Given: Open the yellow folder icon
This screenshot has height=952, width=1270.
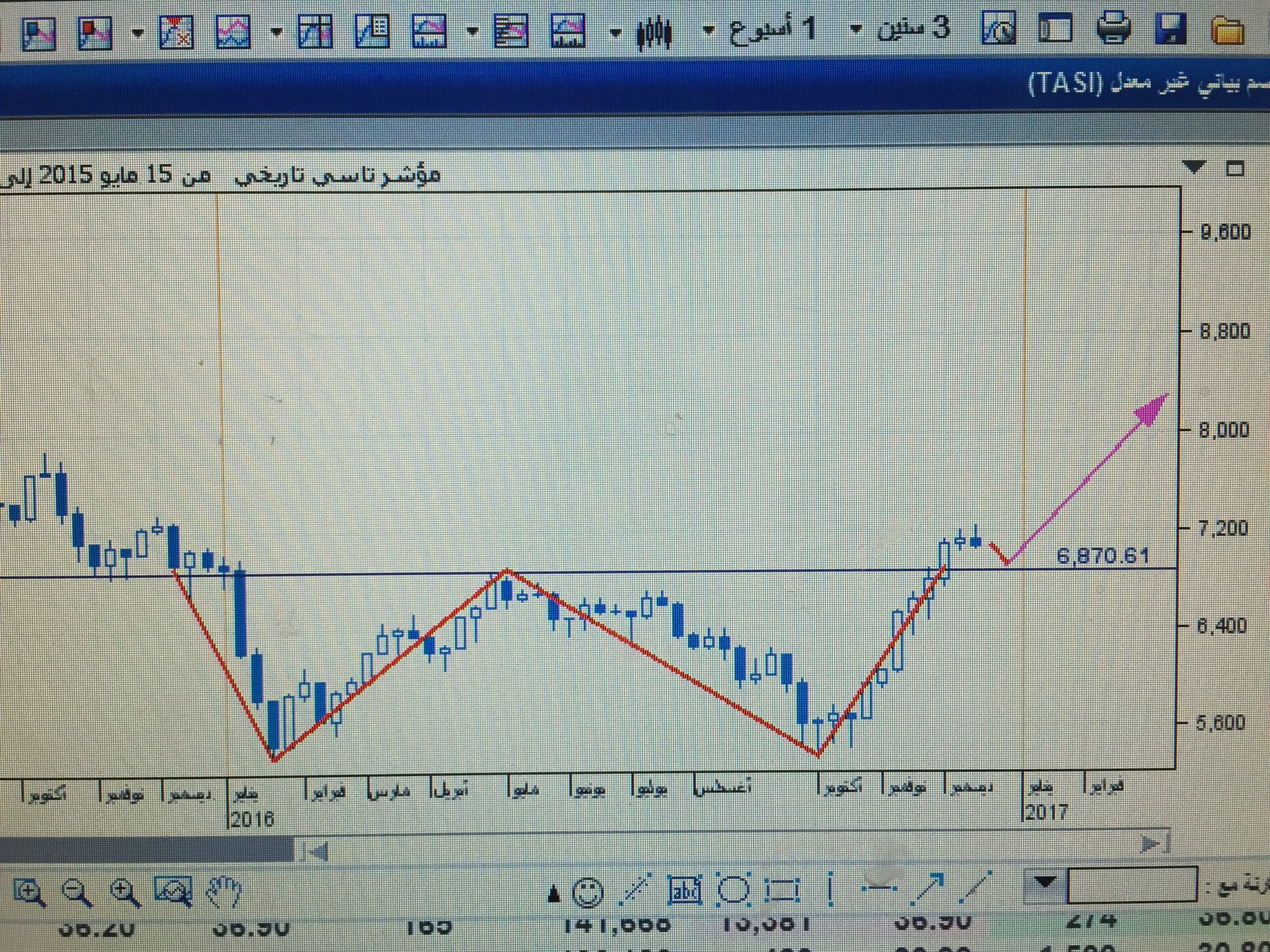Looking at the screenshot, I should tap(1227, 30).
